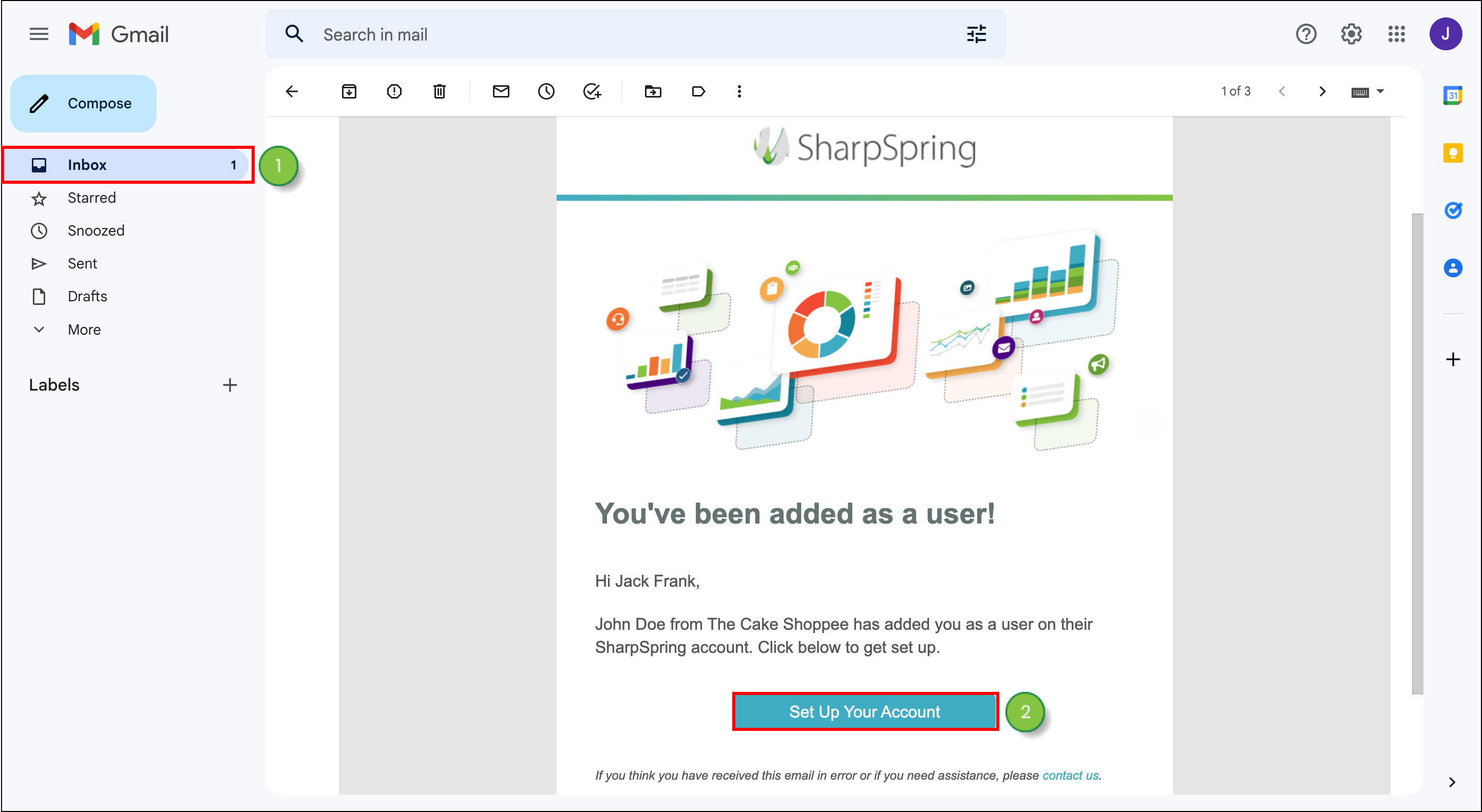Open the account avatar J
The image size is (1482, 812).
(1446, 34)
